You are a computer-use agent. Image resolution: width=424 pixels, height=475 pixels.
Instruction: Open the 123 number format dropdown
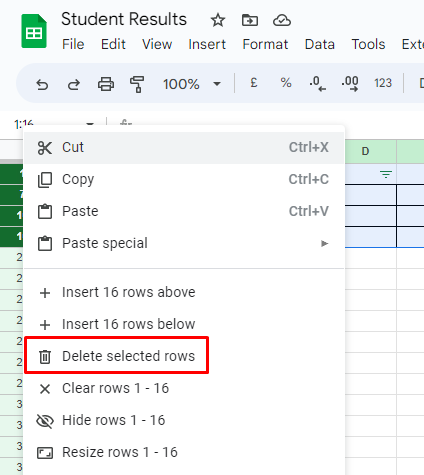(383, 83)
